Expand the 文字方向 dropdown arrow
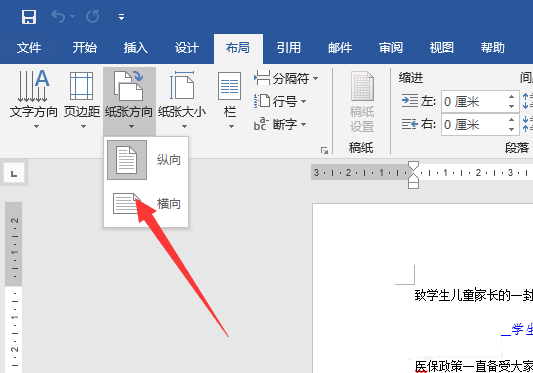The width and height of the screenshot is (533, 373). tap(36, 126)
